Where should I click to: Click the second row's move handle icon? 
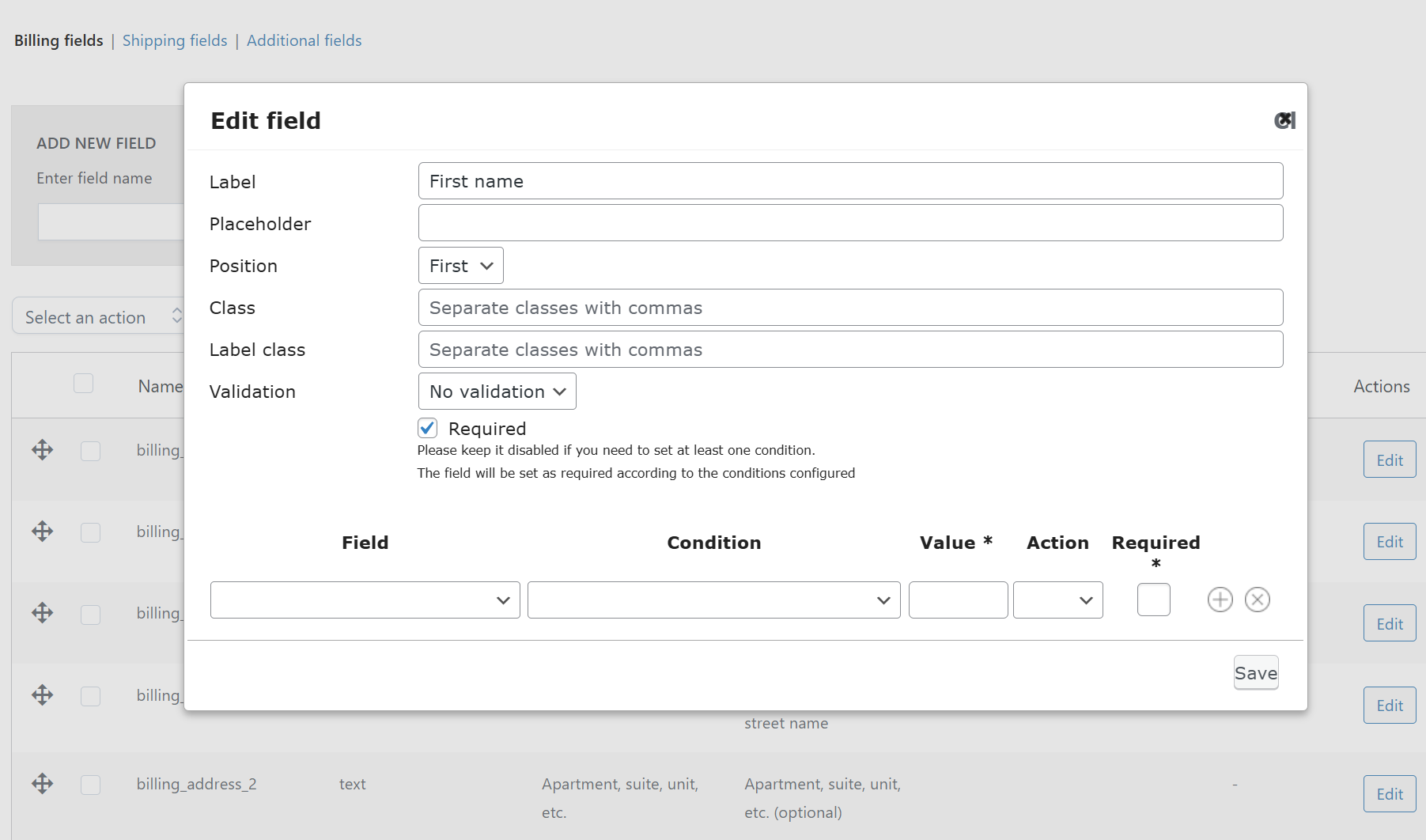click(43, 532)
